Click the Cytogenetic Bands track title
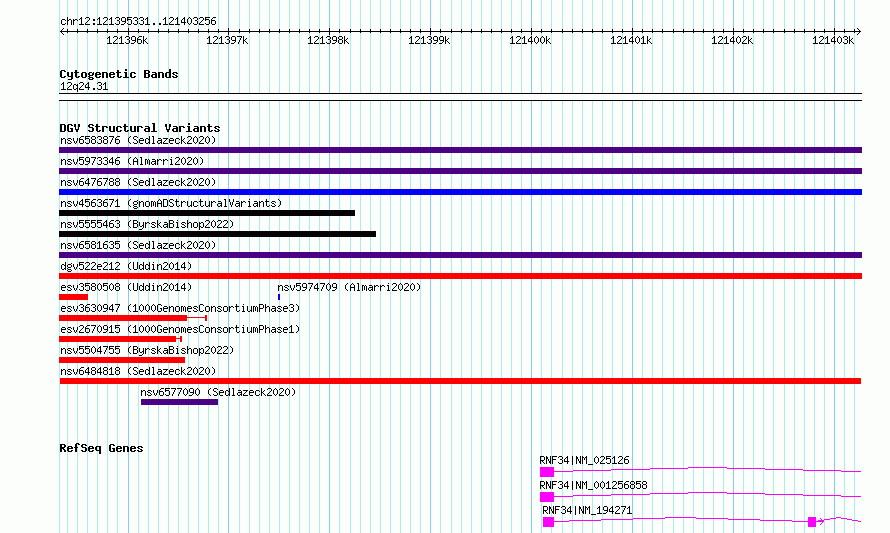Viewport: 890px width, 533px height. (119, 74)
